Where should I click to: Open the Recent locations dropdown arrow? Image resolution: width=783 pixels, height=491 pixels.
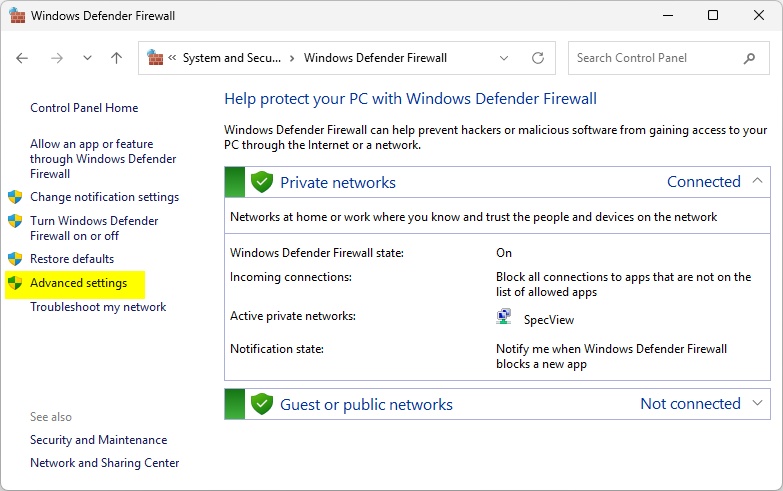(87, 58)
